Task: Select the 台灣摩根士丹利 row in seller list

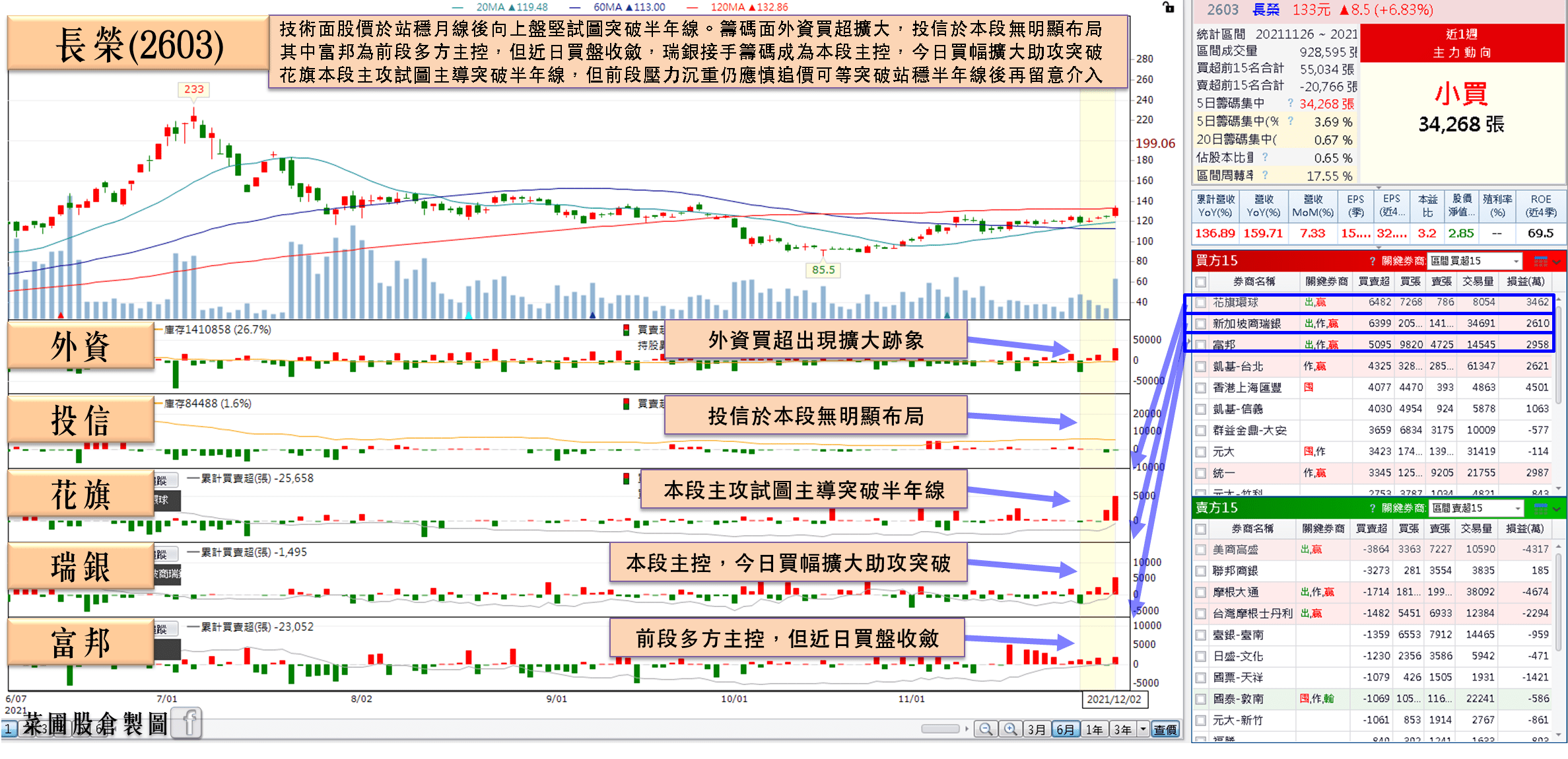Action: [x=1373, y=614]
